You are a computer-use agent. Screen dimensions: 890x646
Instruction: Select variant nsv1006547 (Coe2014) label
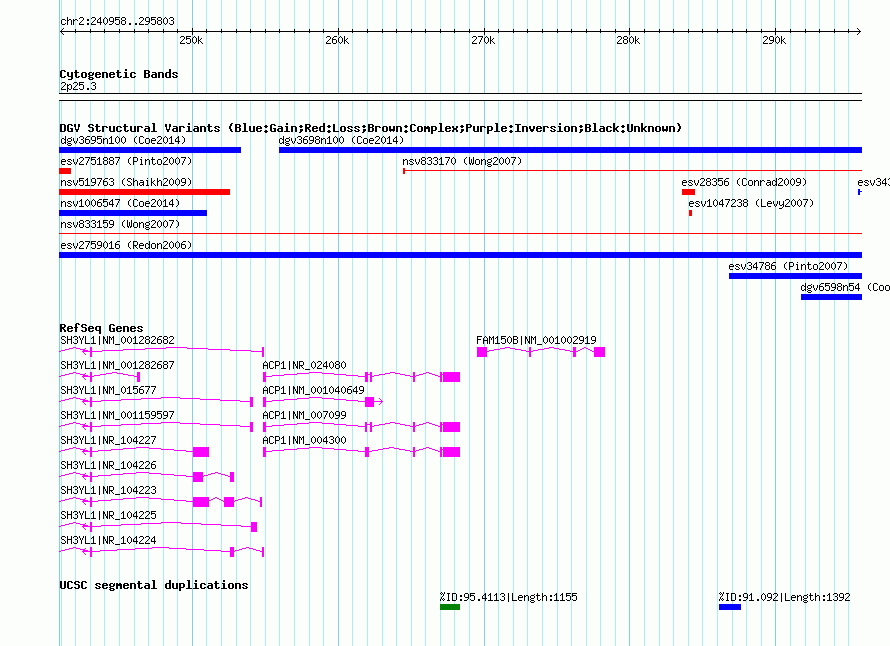120,203
